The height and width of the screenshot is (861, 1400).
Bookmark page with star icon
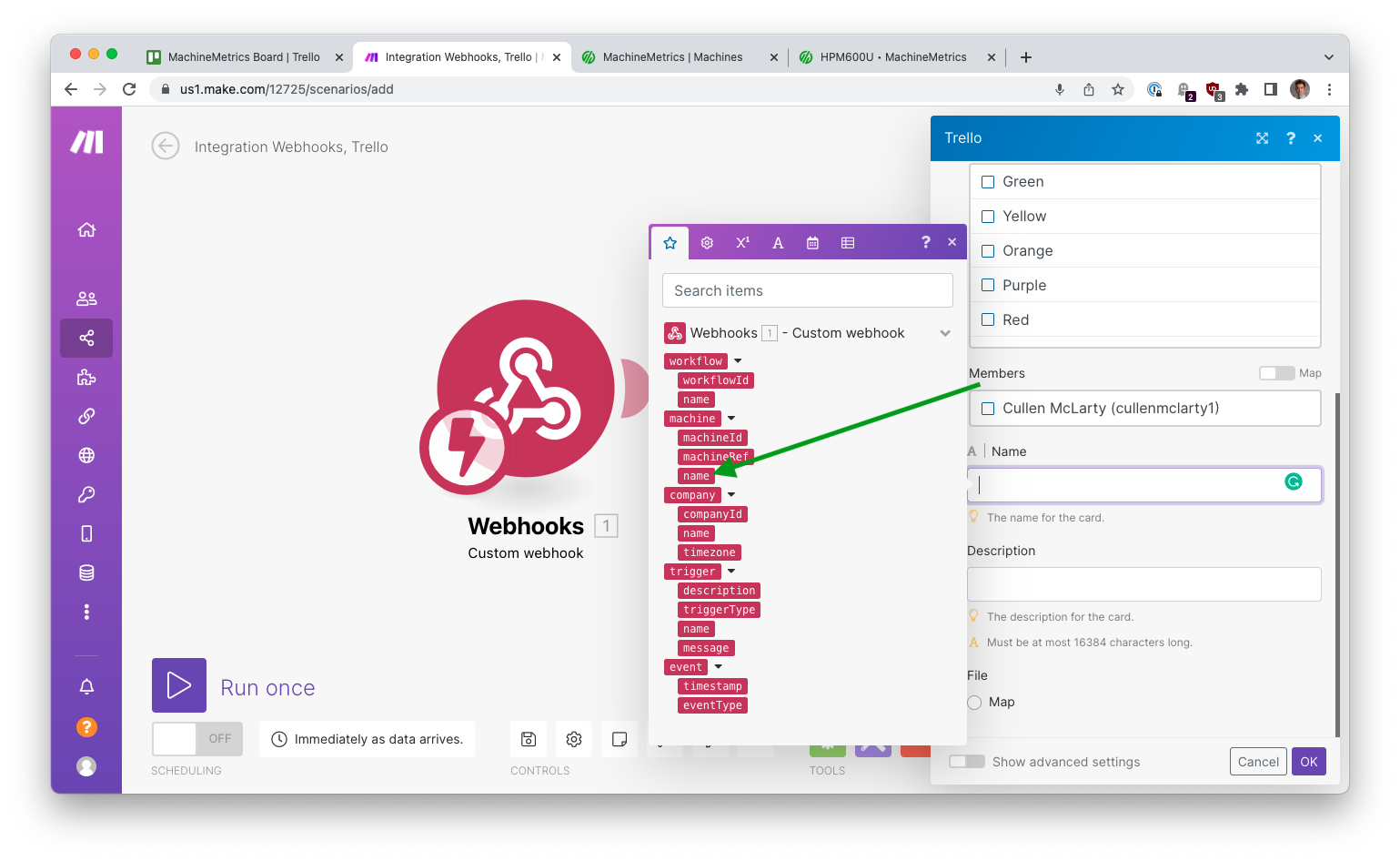1118,89
